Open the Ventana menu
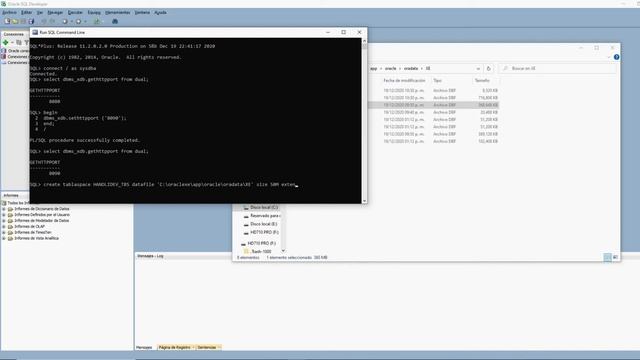This screenshot has width=640, height=360. (x=142, y=13)
